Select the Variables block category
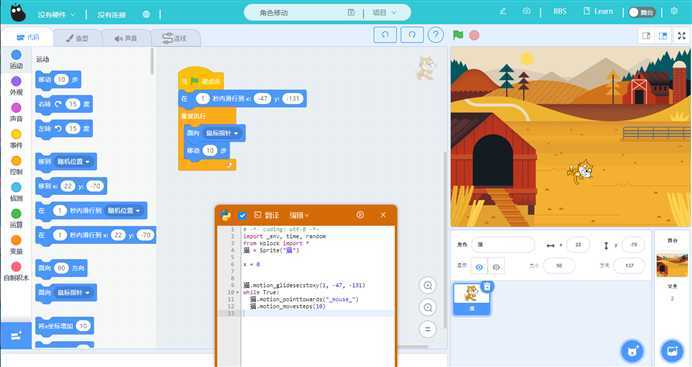The height and width of the screenshot is (367, 692). (x=16, y=245)
